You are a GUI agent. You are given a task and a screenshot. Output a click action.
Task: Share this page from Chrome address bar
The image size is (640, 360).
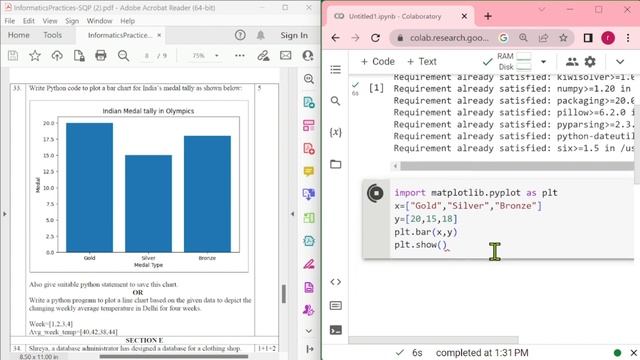[543, 38]
